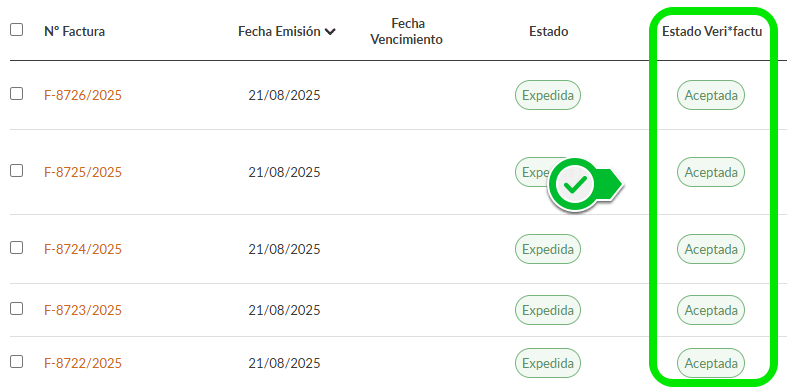Click the Estado column header

point(549,32)
